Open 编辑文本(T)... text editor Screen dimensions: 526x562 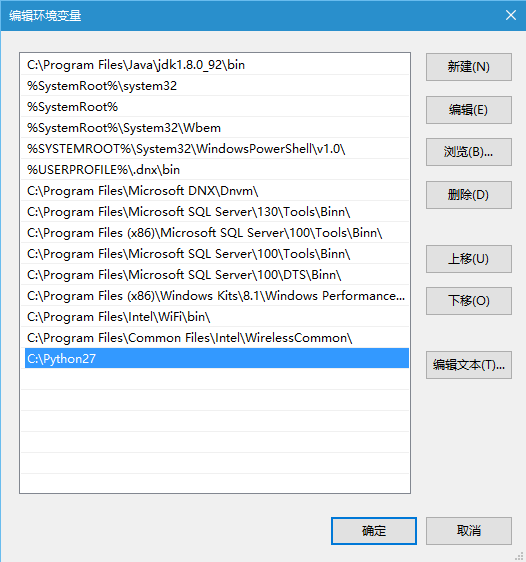point(469,365)
